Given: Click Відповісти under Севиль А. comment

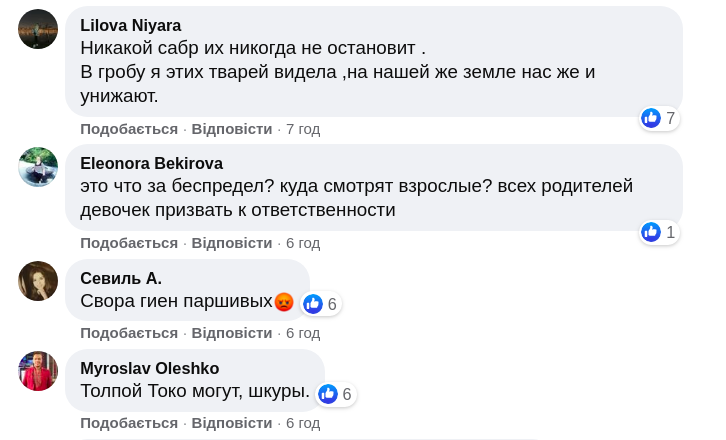Looking at the screenshot, I should tap(232, 333).
